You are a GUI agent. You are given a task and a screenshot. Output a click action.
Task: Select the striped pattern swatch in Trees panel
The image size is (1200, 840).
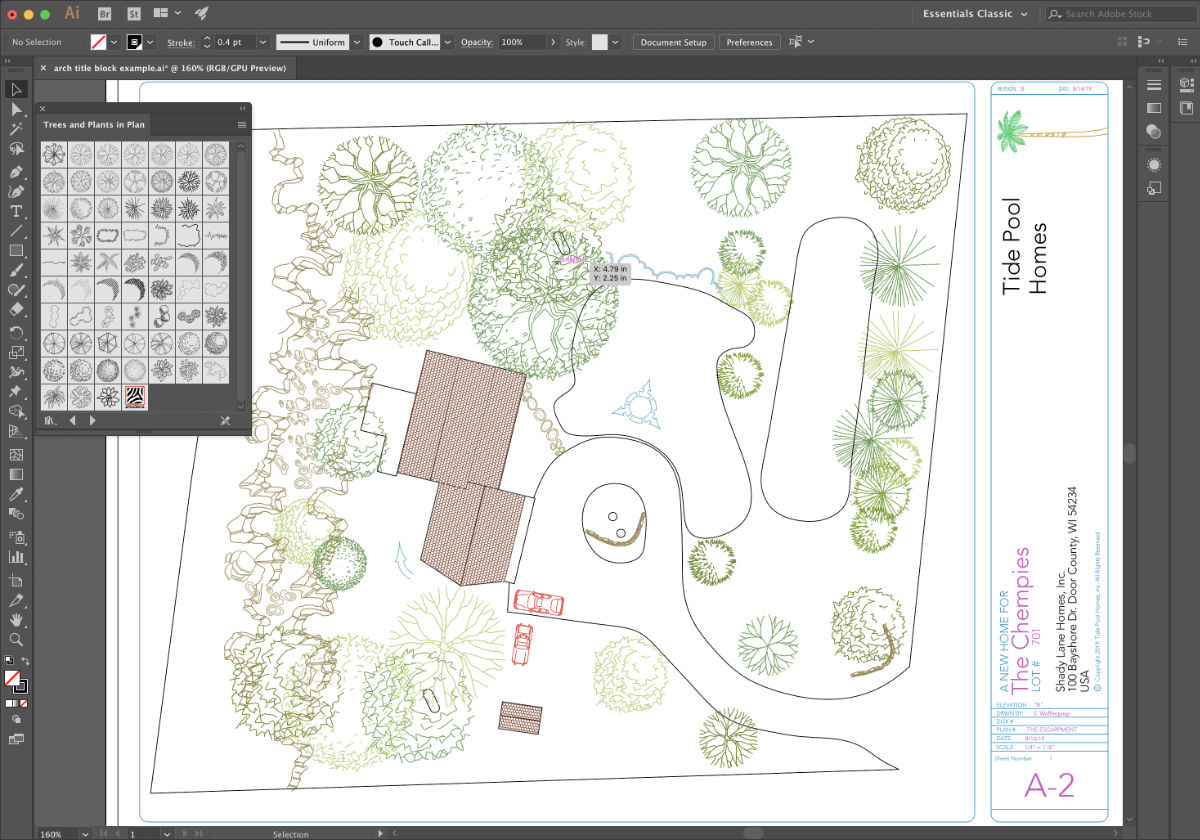pos(137,397)
